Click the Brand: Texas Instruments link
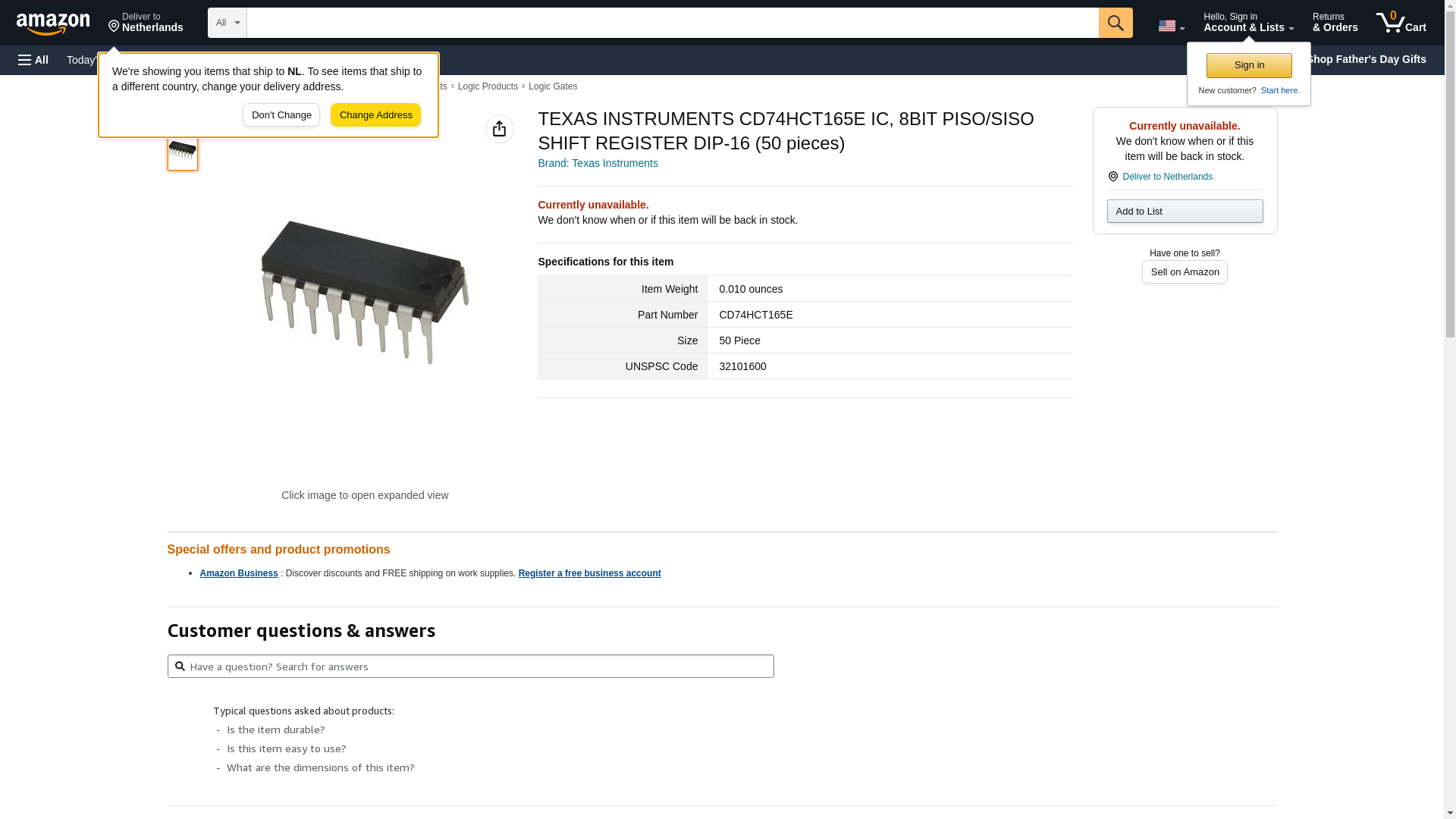The width and height of the screenshot is (1456, 819). point(598,163)
